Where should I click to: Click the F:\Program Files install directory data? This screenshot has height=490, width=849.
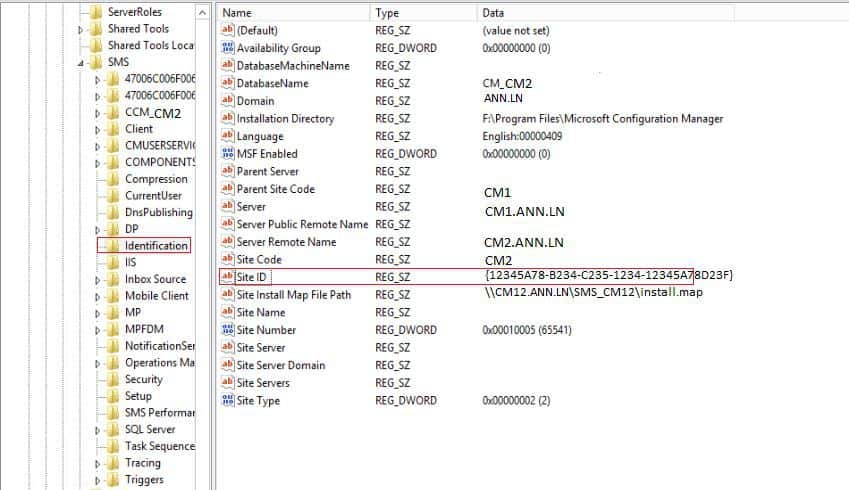(603, 118)
